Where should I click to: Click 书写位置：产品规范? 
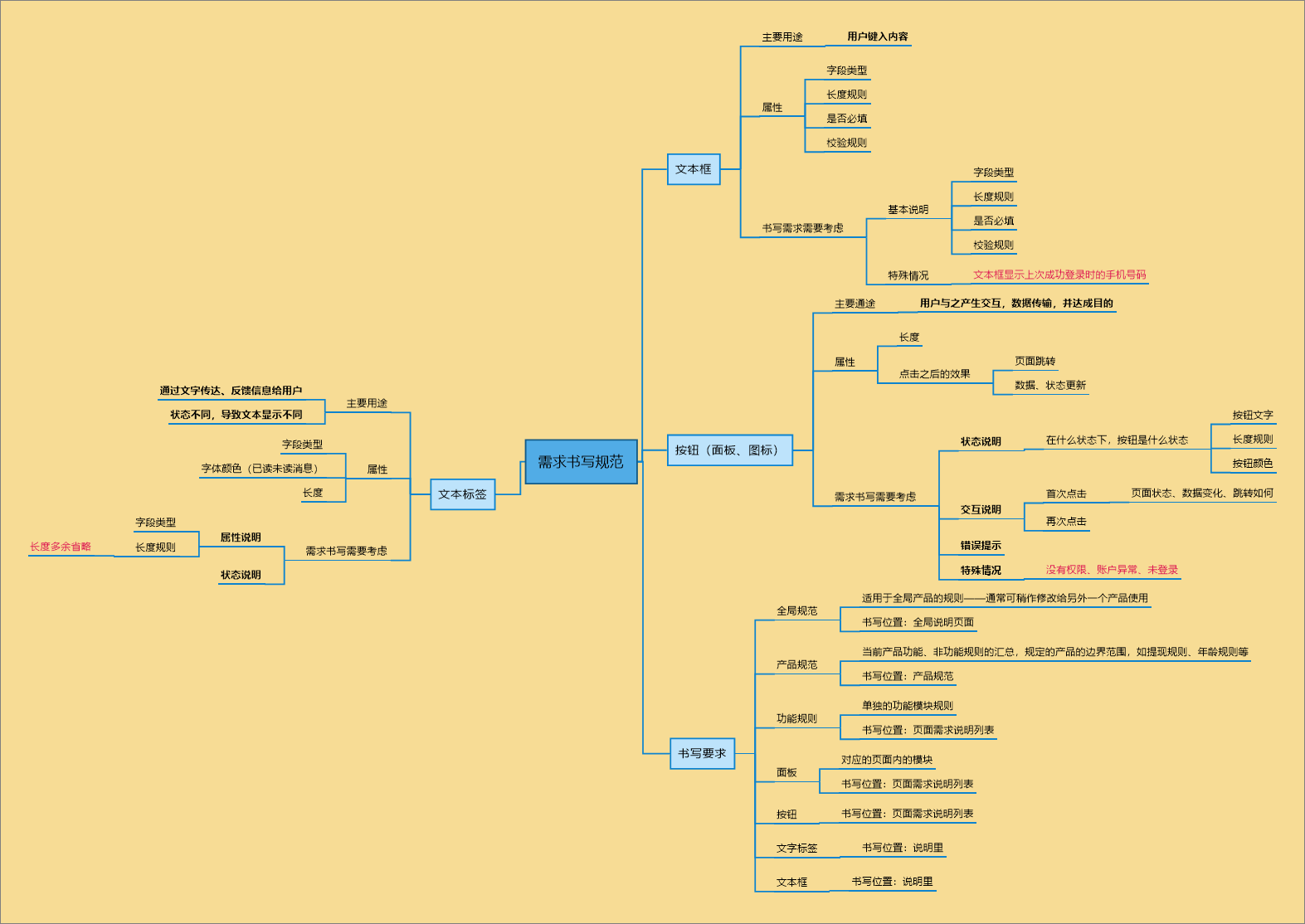(x=908, y=676)
